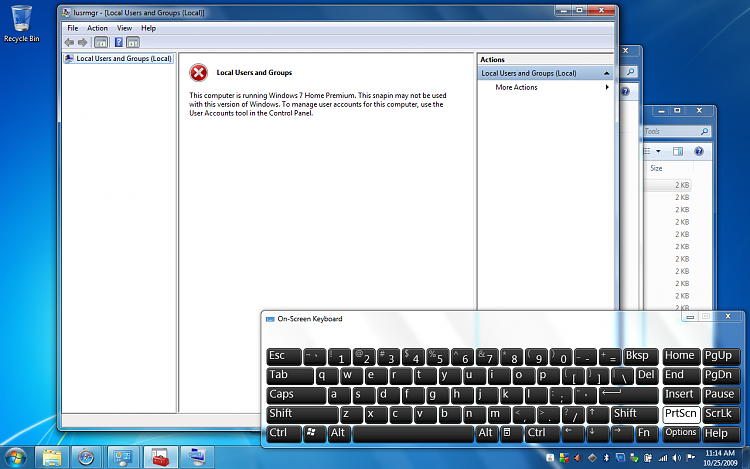Click the blue Help toolbar icon
The width and height of the screenshot is (750, 469).
119,43
